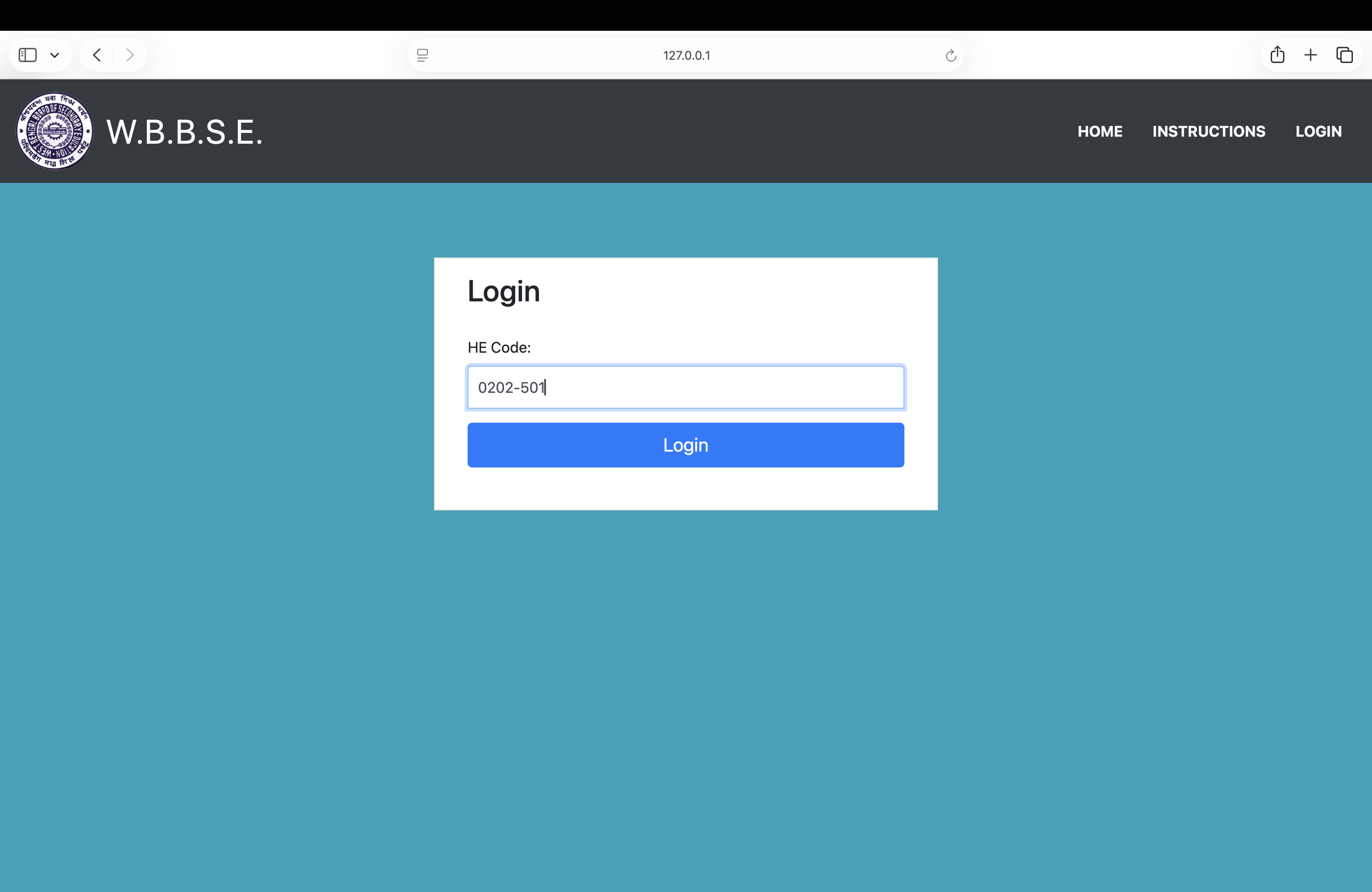
Task: Open the share menu
Action: (x=1277, y=55)
